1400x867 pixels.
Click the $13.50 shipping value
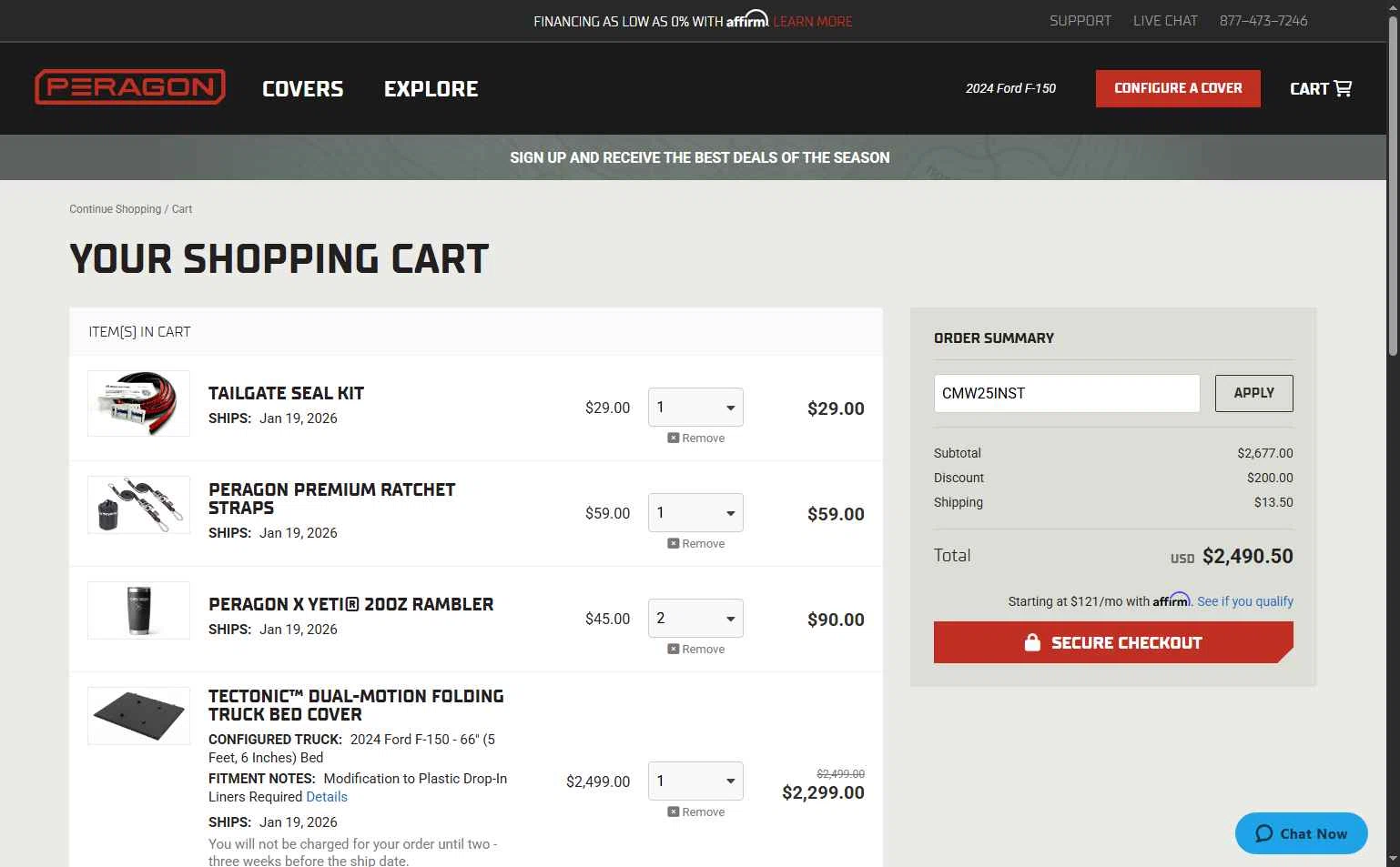[x=1273, y=502]
